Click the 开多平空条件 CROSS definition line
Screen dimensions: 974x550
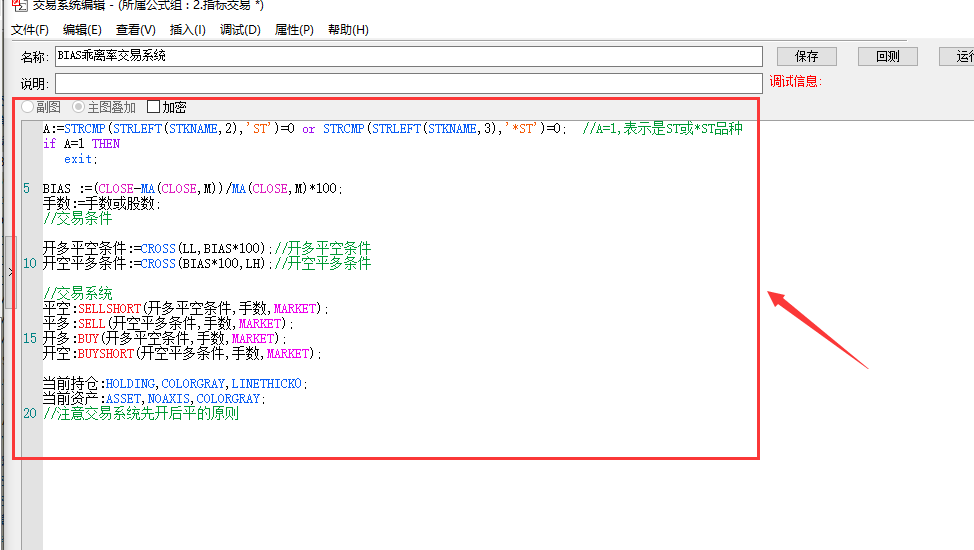click(207, 248)
